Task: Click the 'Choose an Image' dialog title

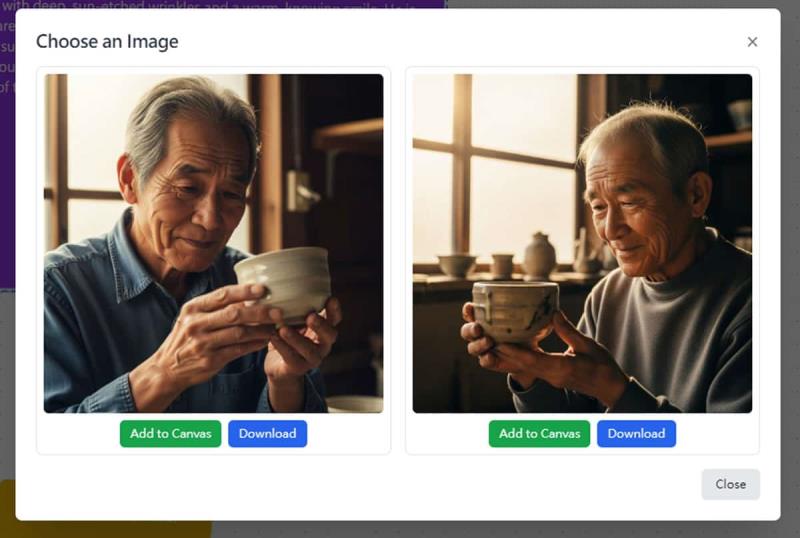Action: (x=107, y=41)
